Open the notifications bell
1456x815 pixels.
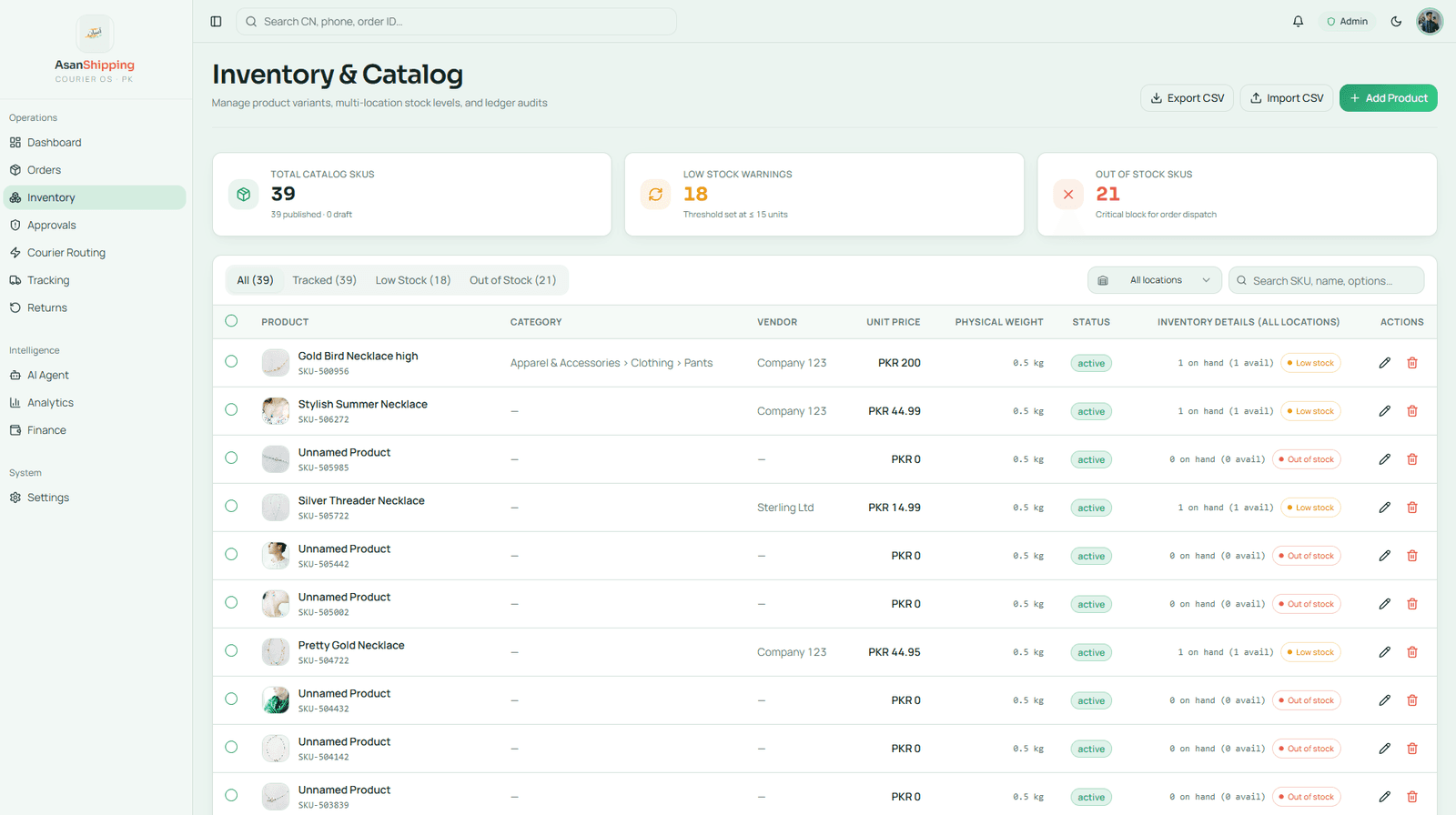1298,22
